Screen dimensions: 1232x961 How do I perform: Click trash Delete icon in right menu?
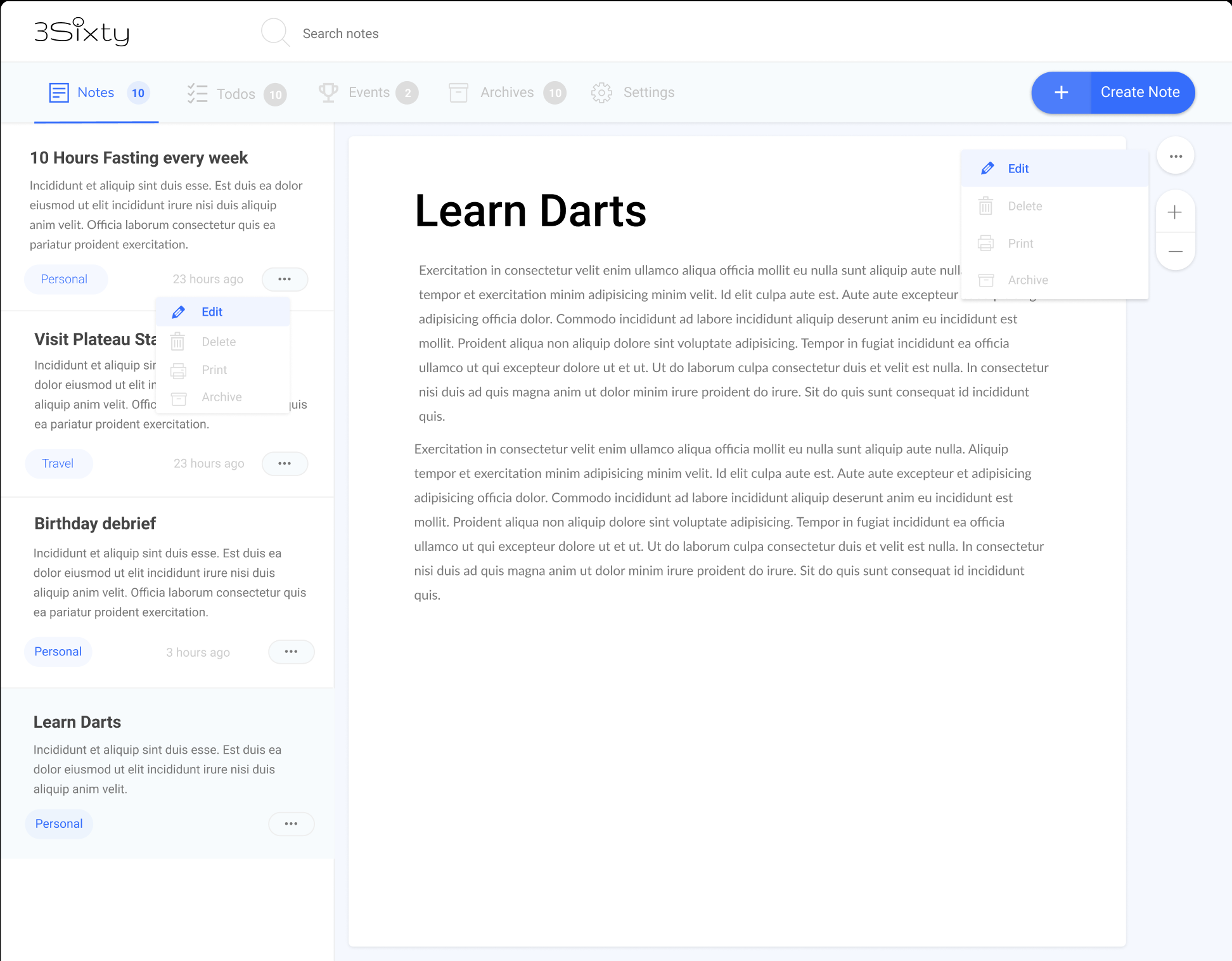pos(985,206)
